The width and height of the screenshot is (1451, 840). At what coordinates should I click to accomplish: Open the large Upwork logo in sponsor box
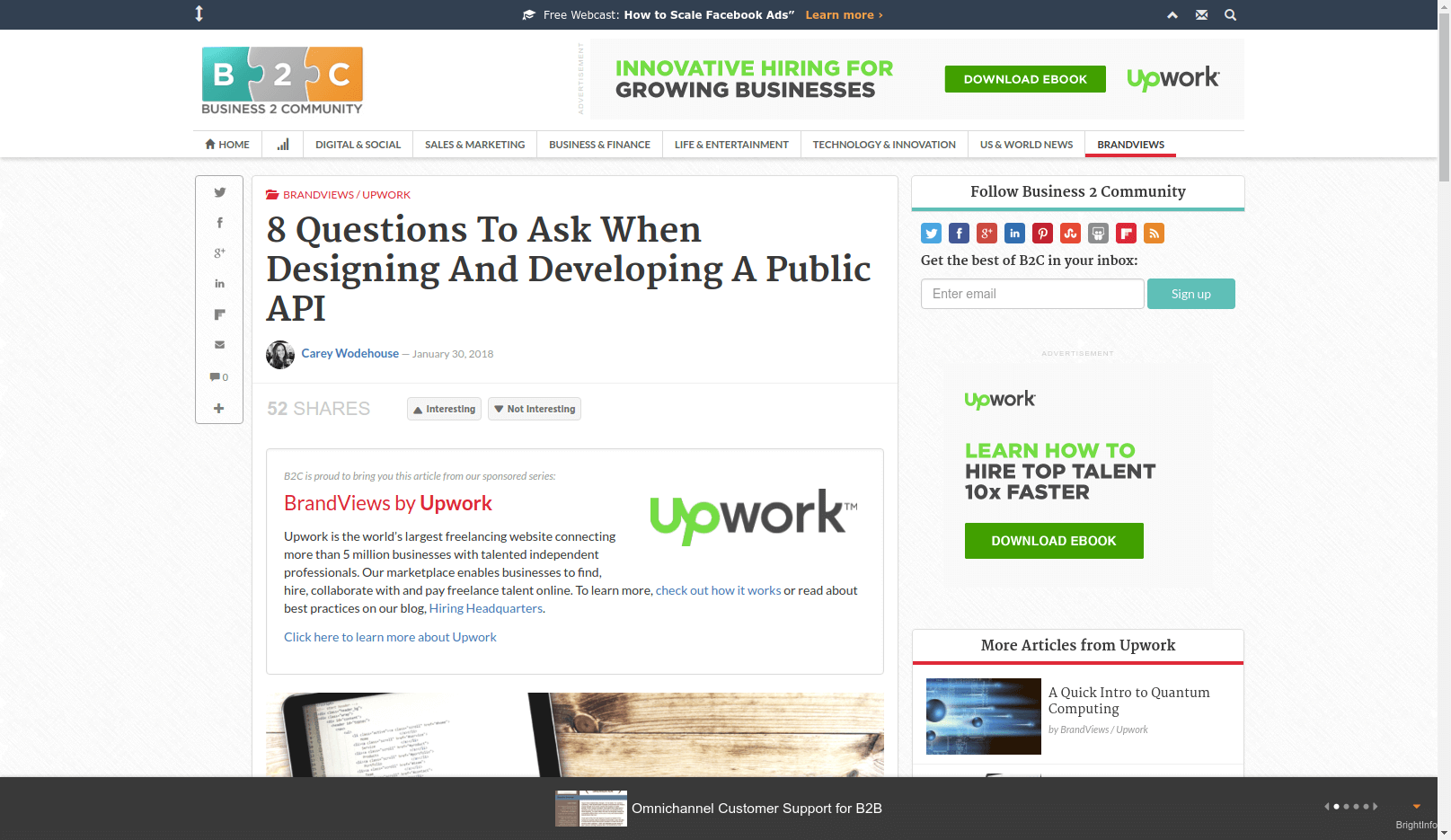pyautogui.click(x=753, y=516)
